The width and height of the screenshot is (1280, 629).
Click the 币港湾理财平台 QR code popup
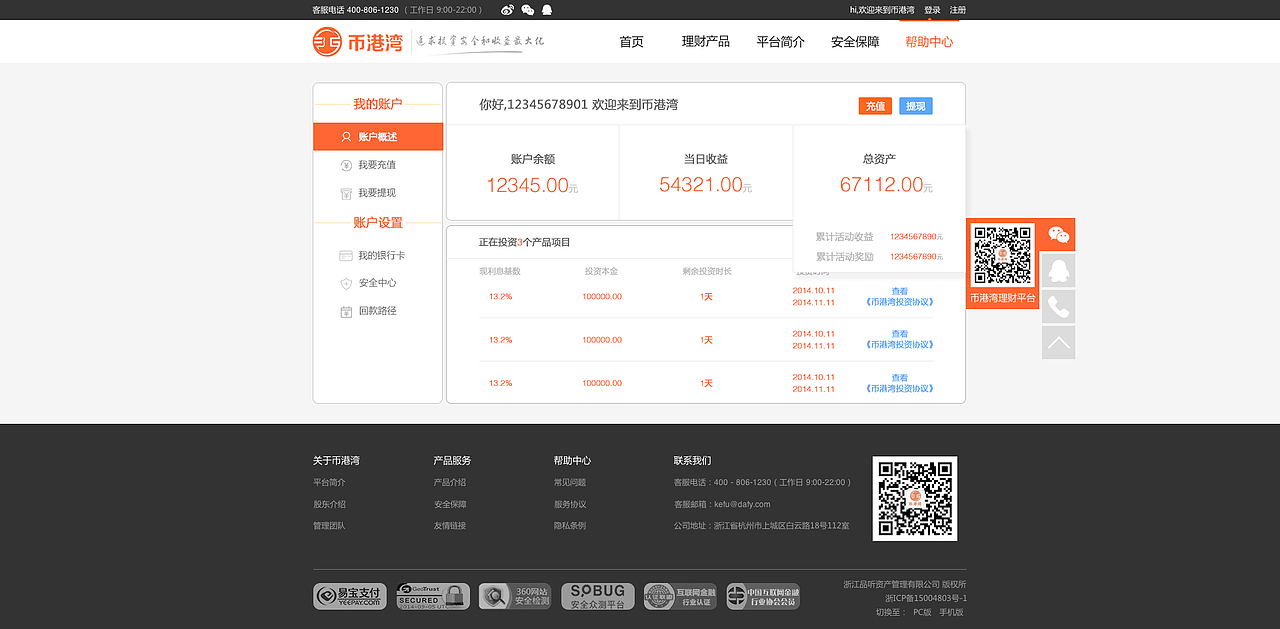point(1003,264)
